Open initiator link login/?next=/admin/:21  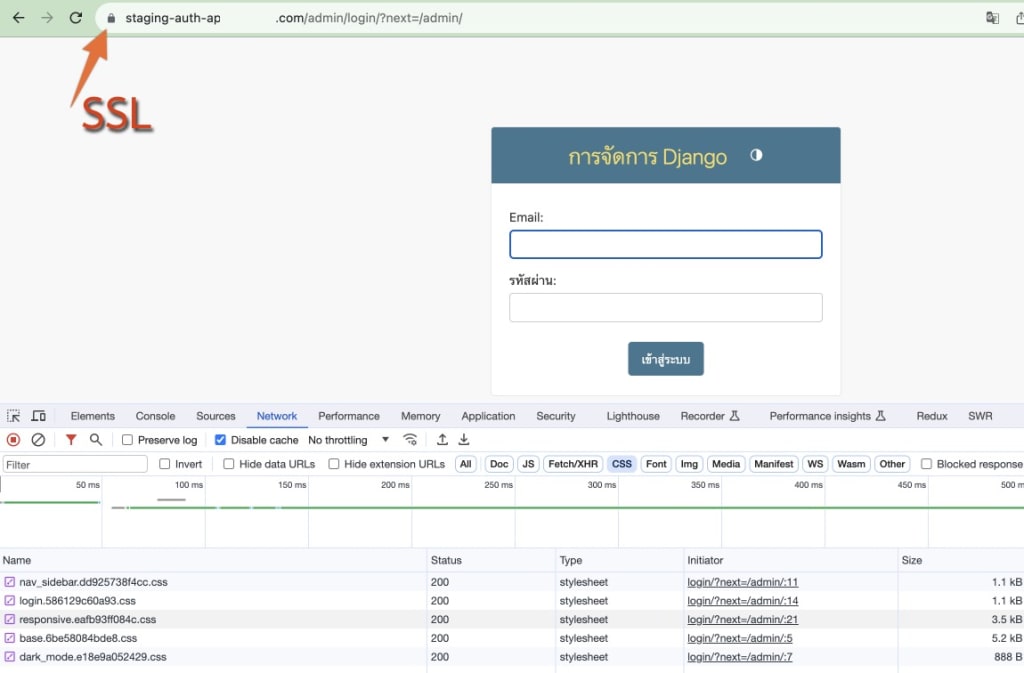click(743, 619)
